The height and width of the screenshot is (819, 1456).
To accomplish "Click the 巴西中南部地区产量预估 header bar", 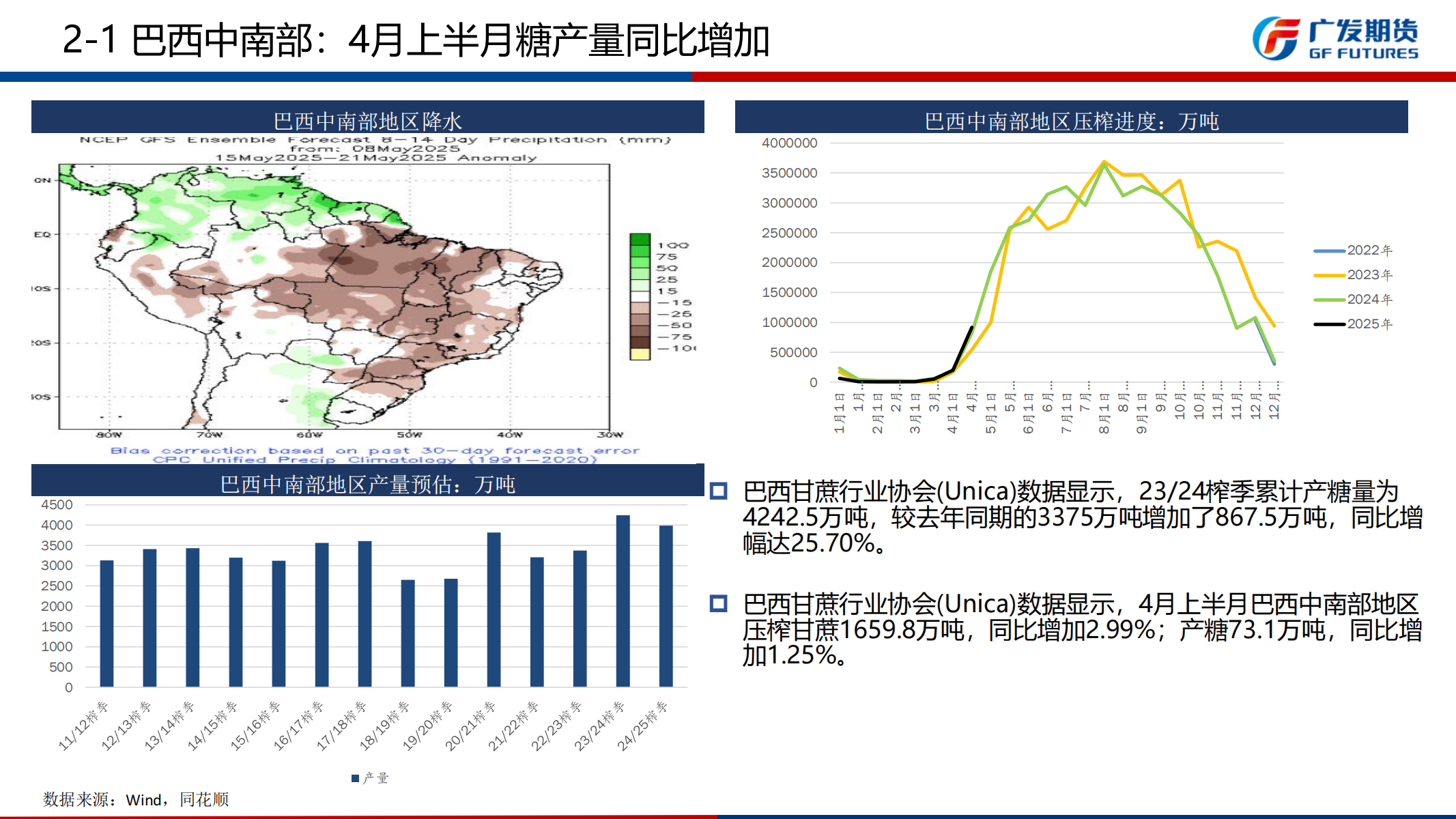I will click(x=367, y=483).
